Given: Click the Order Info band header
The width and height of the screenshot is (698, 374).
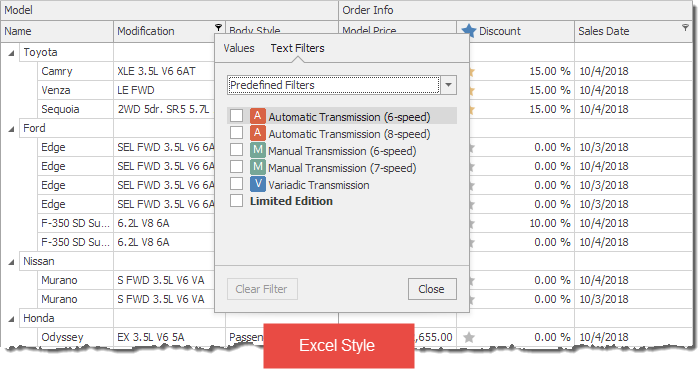Looking at the screenshot, I should 515,10.
